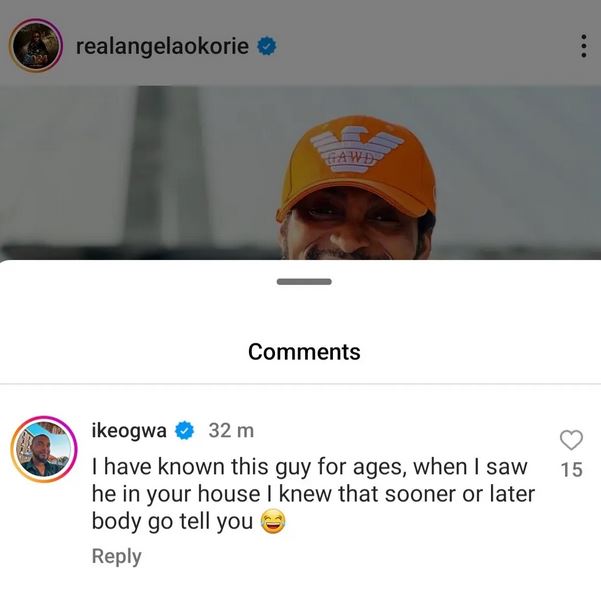Click verified badge beside realangelaokorie
The width and height of the screenshot is (601, 603).
[x=268, y=46]
